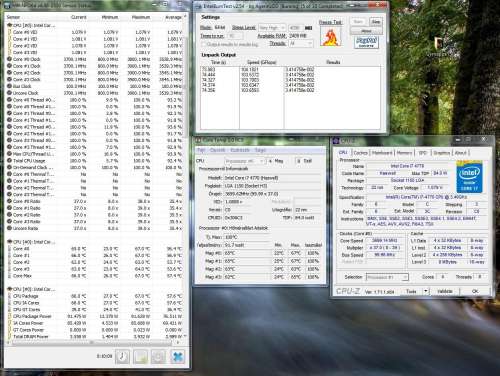
Task: Click the clock reset icon in HWiNFO footer
Action: click(123, 357)
